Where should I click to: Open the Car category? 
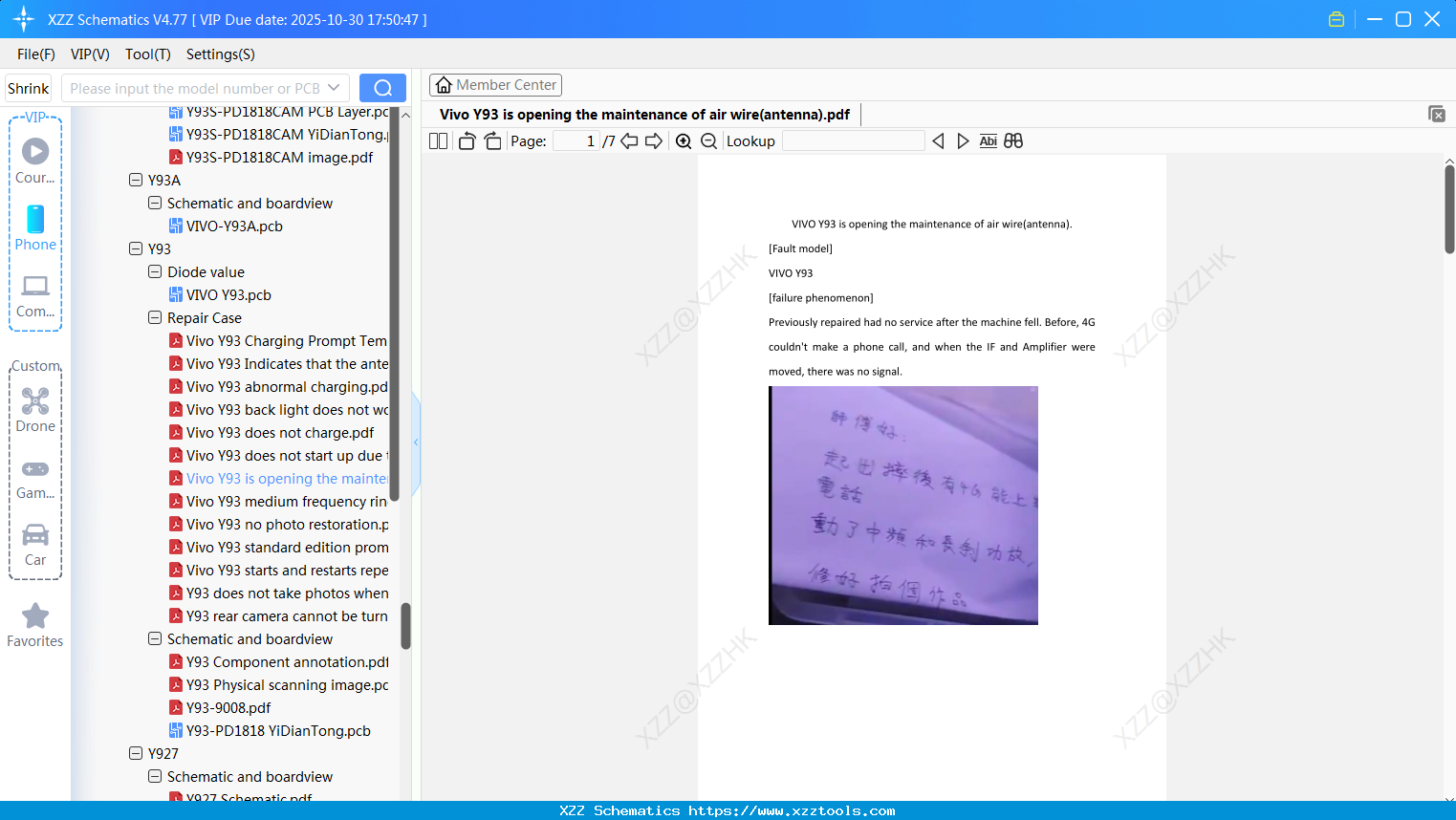click(35, 544)
